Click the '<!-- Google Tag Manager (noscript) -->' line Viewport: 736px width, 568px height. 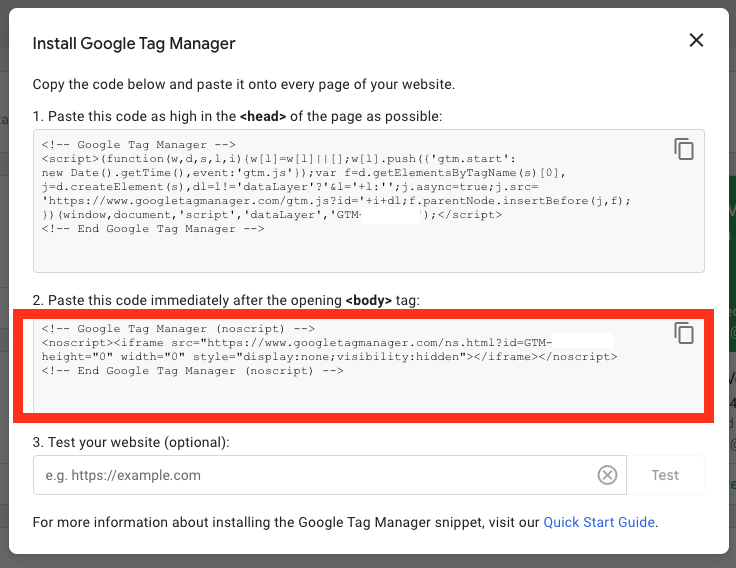tap(178, 329)
